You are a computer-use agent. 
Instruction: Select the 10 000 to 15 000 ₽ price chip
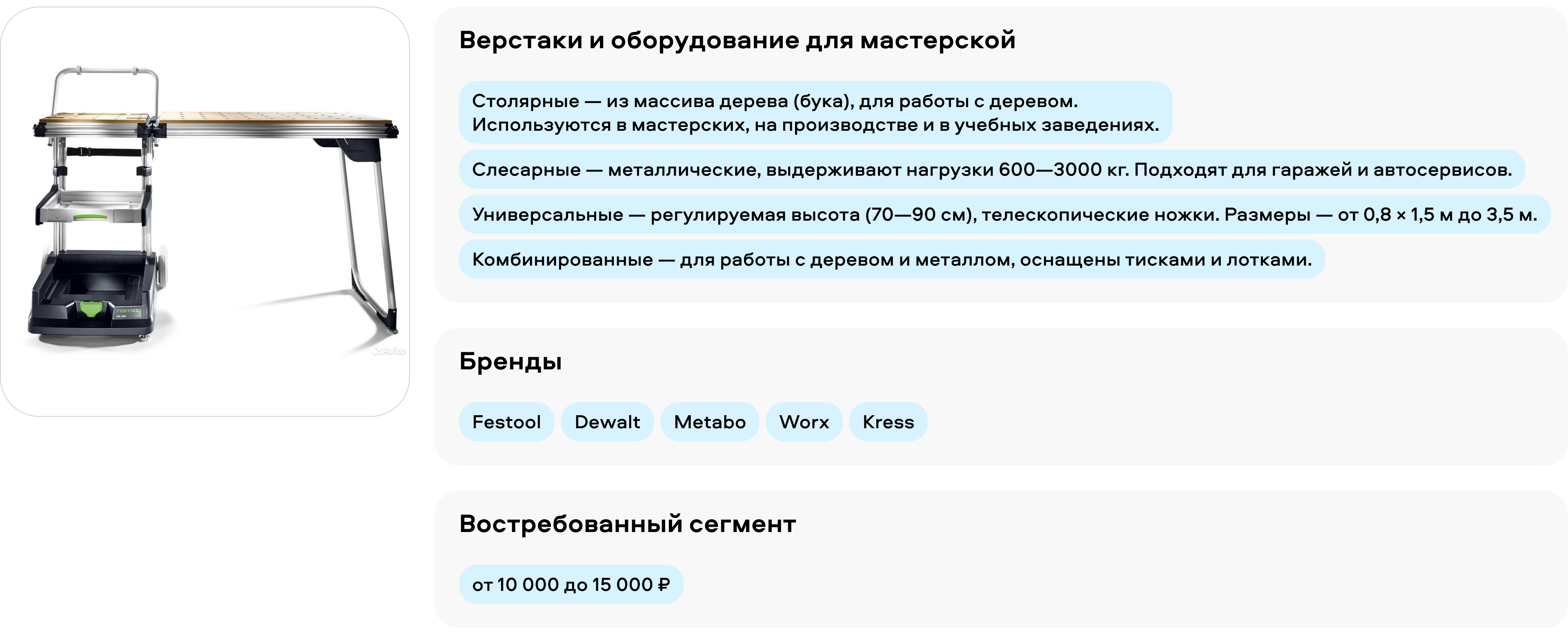point(571,584)
